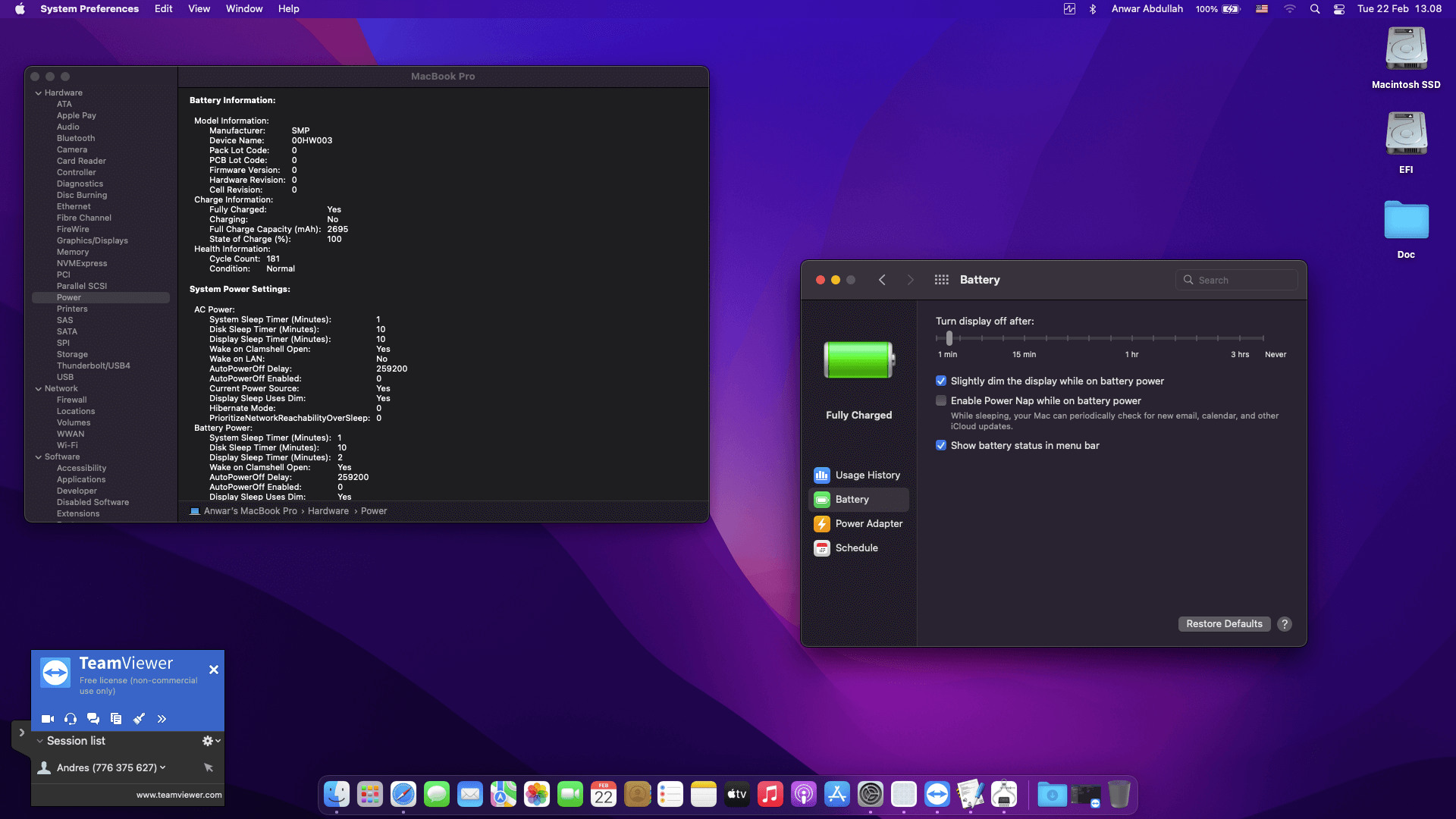Open Podcasts from the Dock
Viewport: 1456px width, 819px height.
point(804,794)
